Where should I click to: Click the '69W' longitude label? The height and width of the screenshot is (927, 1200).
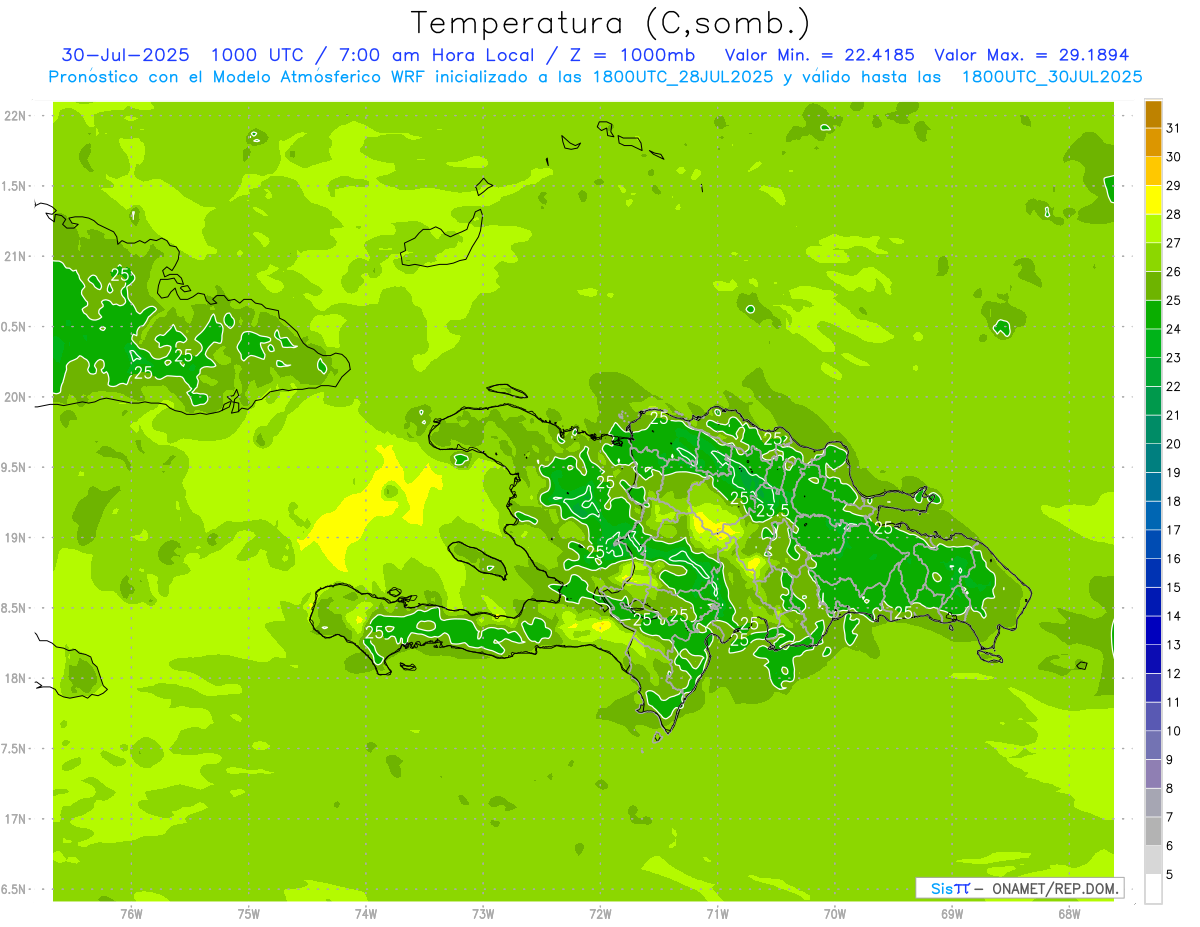tap(952, 915)
